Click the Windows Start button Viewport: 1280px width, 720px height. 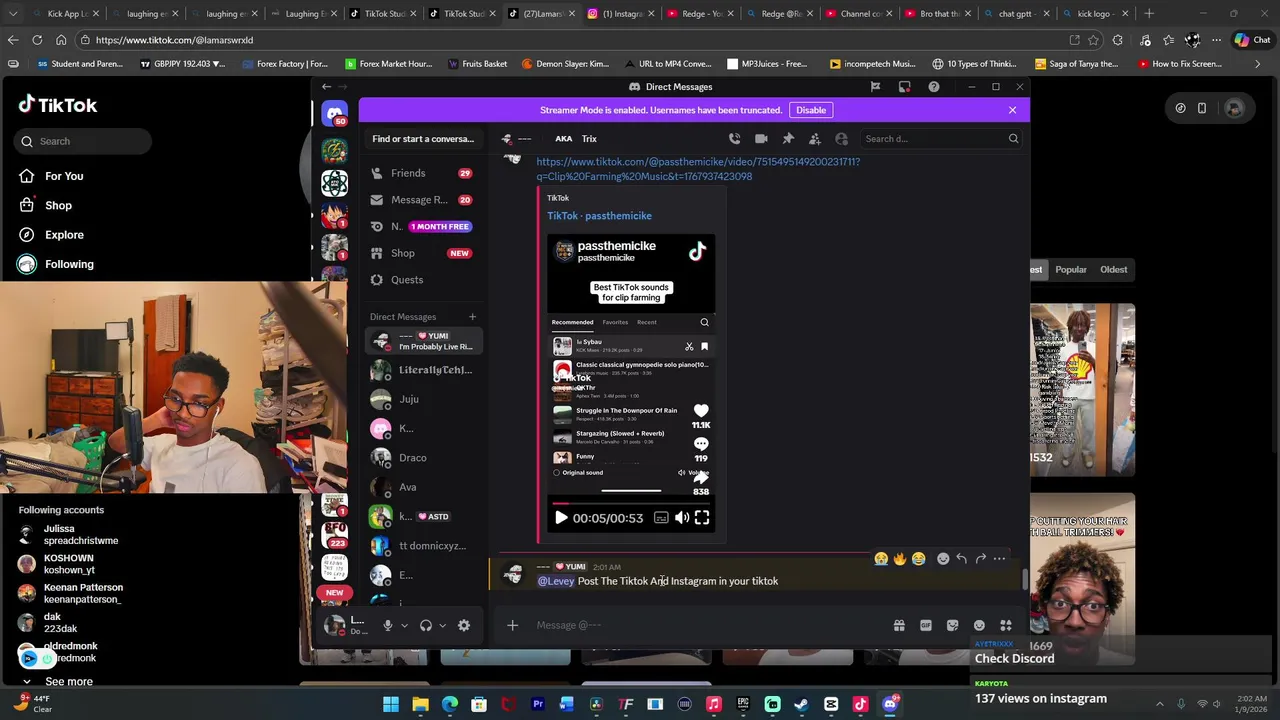391,704
